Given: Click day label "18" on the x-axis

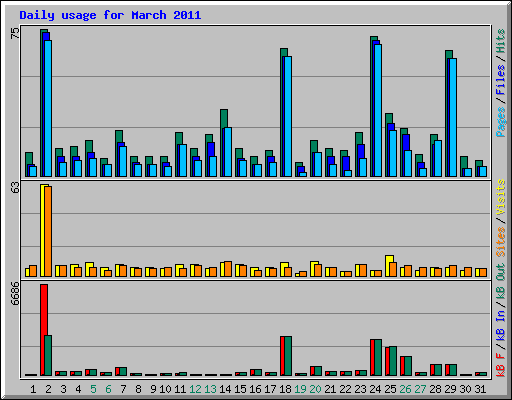Looking at the screenshot, I should 285,389.
